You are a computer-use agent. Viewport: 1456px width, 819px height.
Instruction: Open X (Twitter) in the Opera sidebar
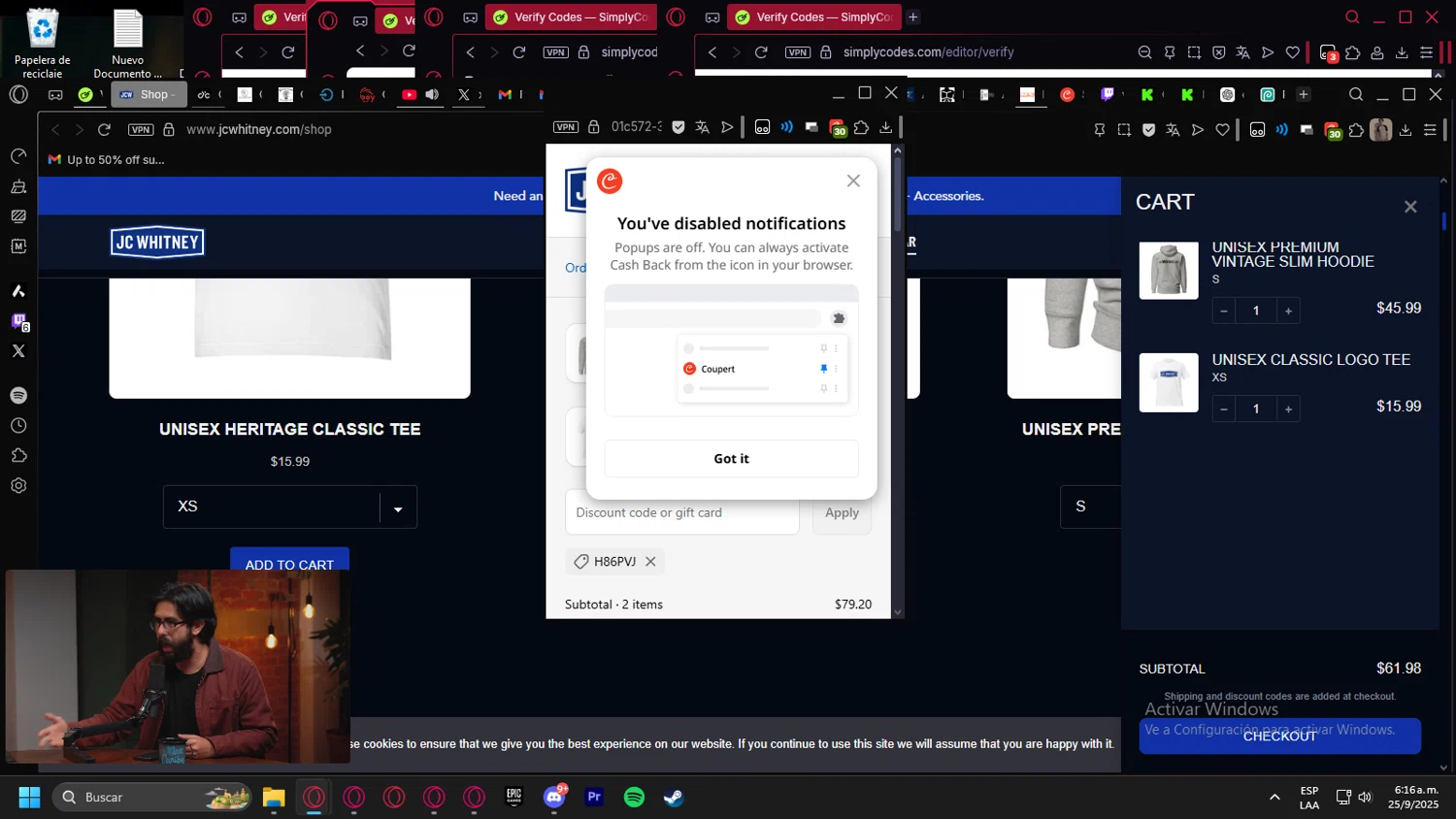(18, 351)
